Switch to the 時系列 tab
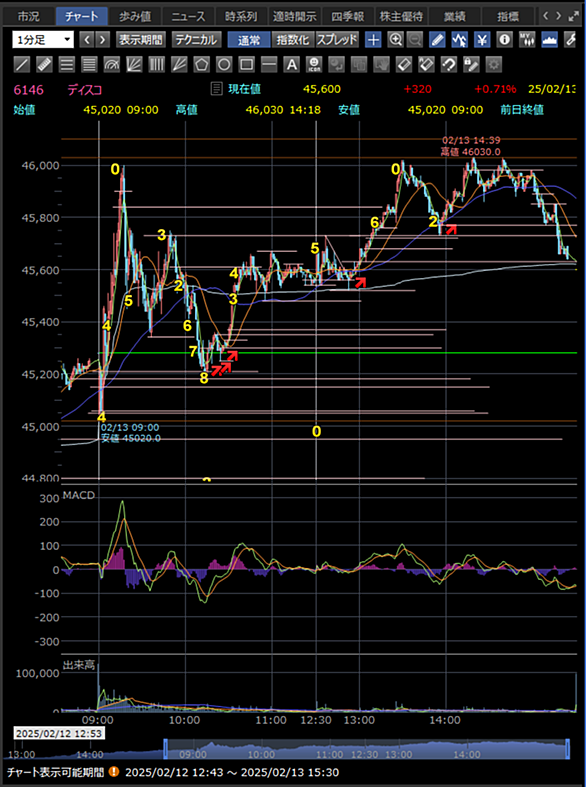This screenshot has height=787, width=586. [241, 17]
